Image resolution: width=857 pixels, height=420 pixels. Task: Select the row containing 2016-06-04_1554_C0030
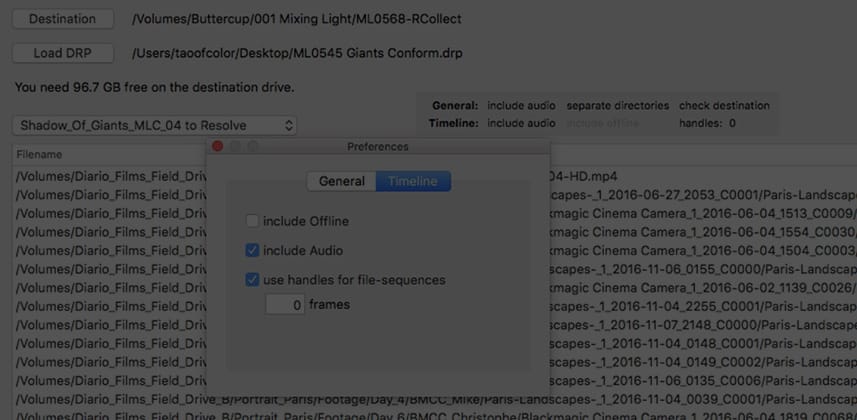tap(435, 232)
